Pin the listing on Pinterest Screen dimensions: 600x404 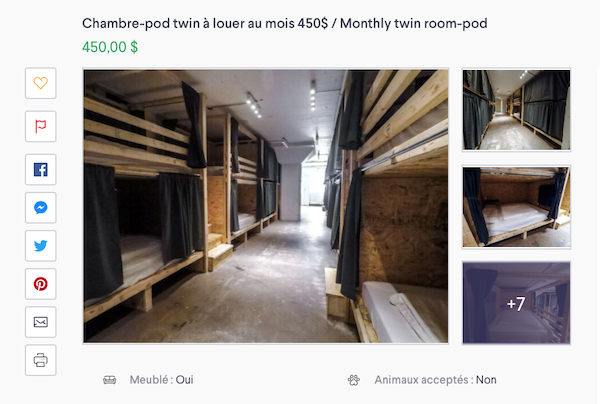coord(41,284)
